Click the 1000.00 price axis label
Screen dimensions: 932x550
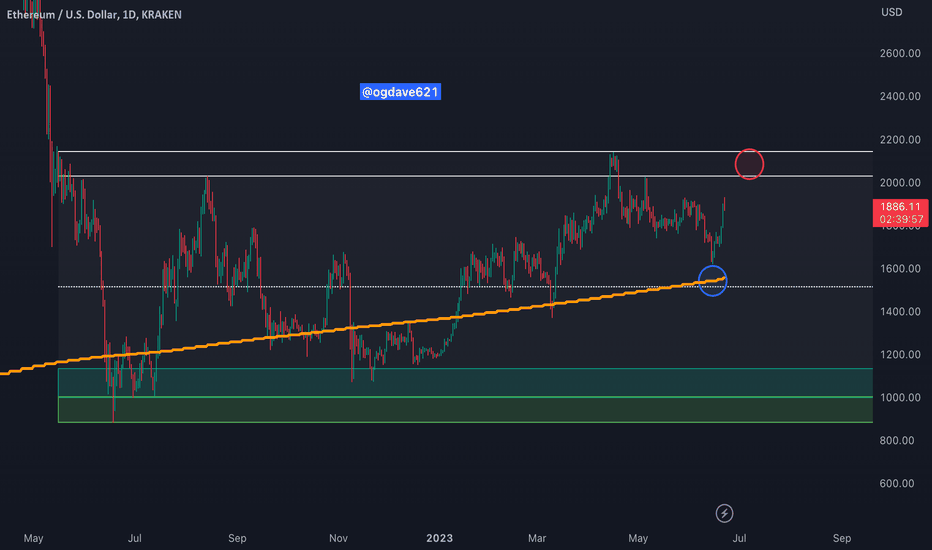[x=900, y=397]
